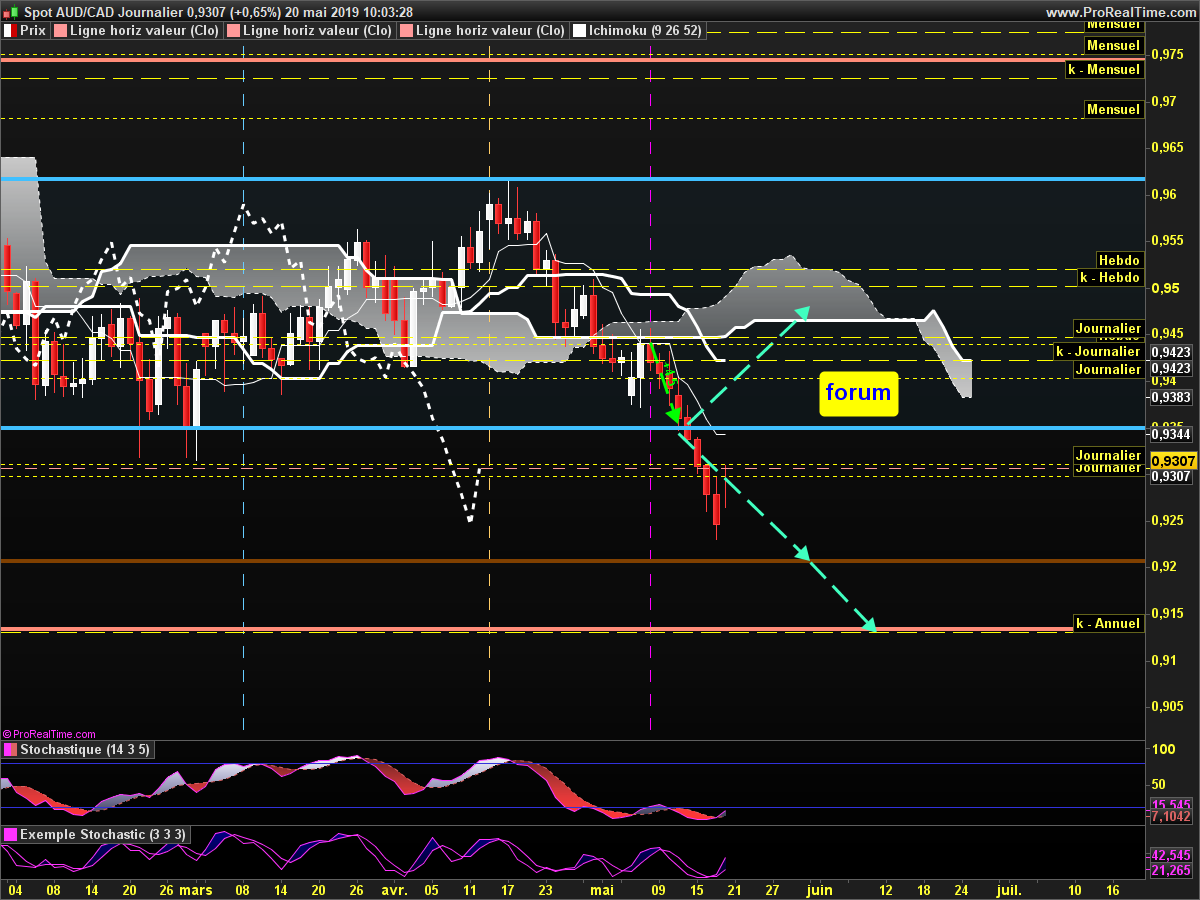Click the Exemple Stochastic magenta swatch icon

pos(9,834)
